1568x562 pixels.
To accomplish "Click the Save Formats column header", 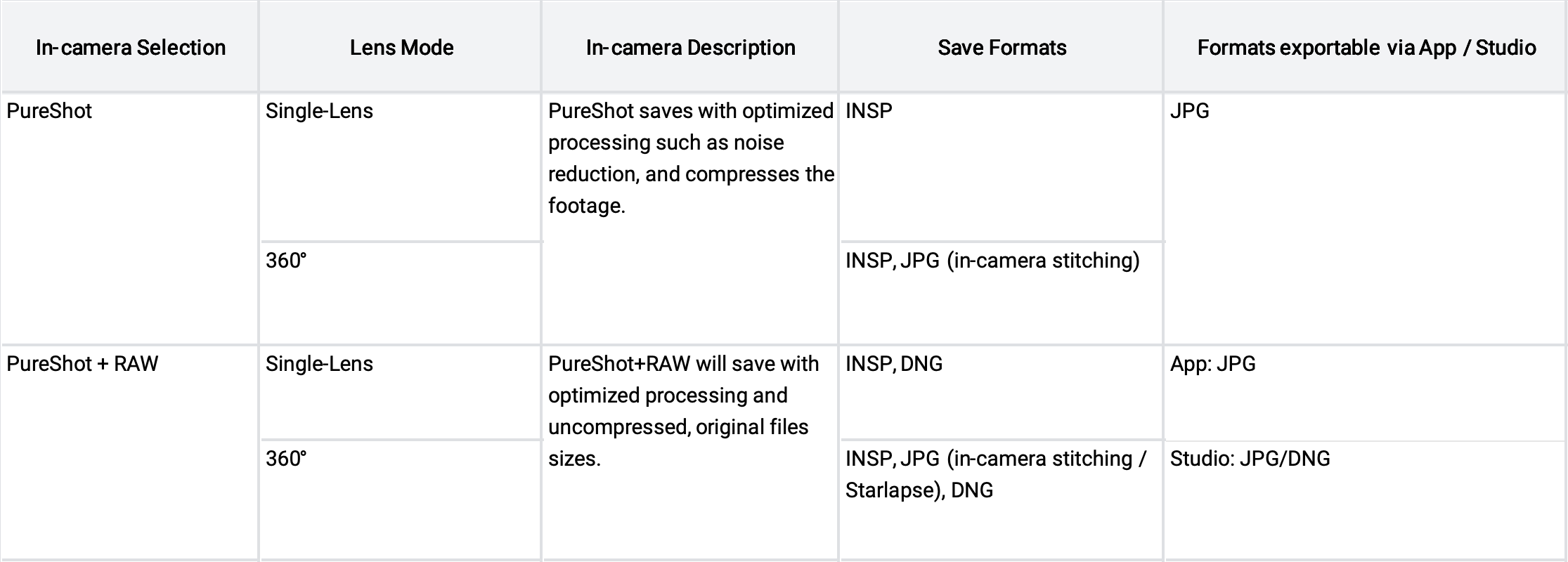I will 1002,47.
